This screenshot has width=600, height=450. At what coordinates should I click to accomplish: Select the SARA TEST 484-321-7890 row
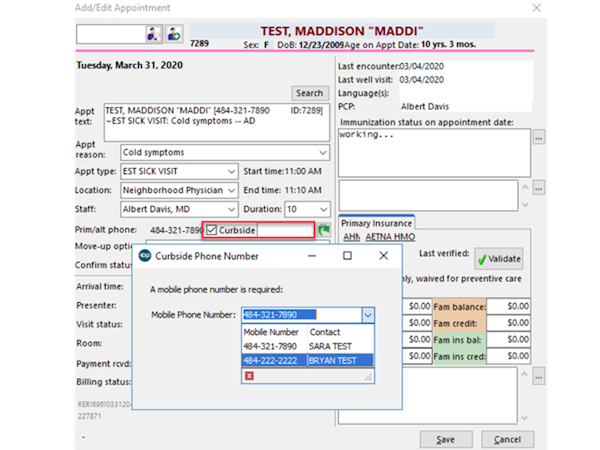[x=308, y=346]
